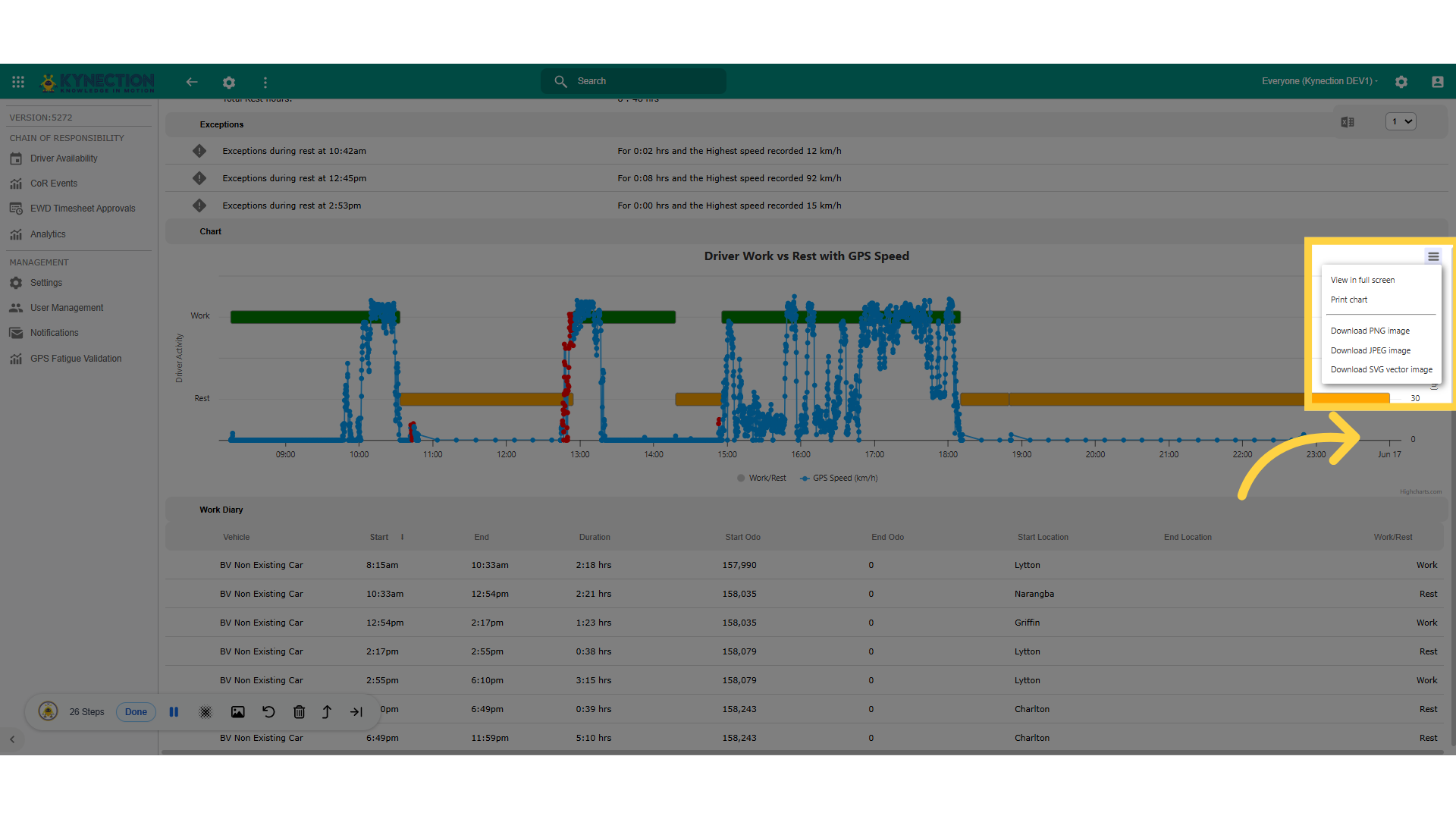The width and height of the screenshot is (1456, 819).
Task: Open Analytics in sidebar
Action: 48,234
